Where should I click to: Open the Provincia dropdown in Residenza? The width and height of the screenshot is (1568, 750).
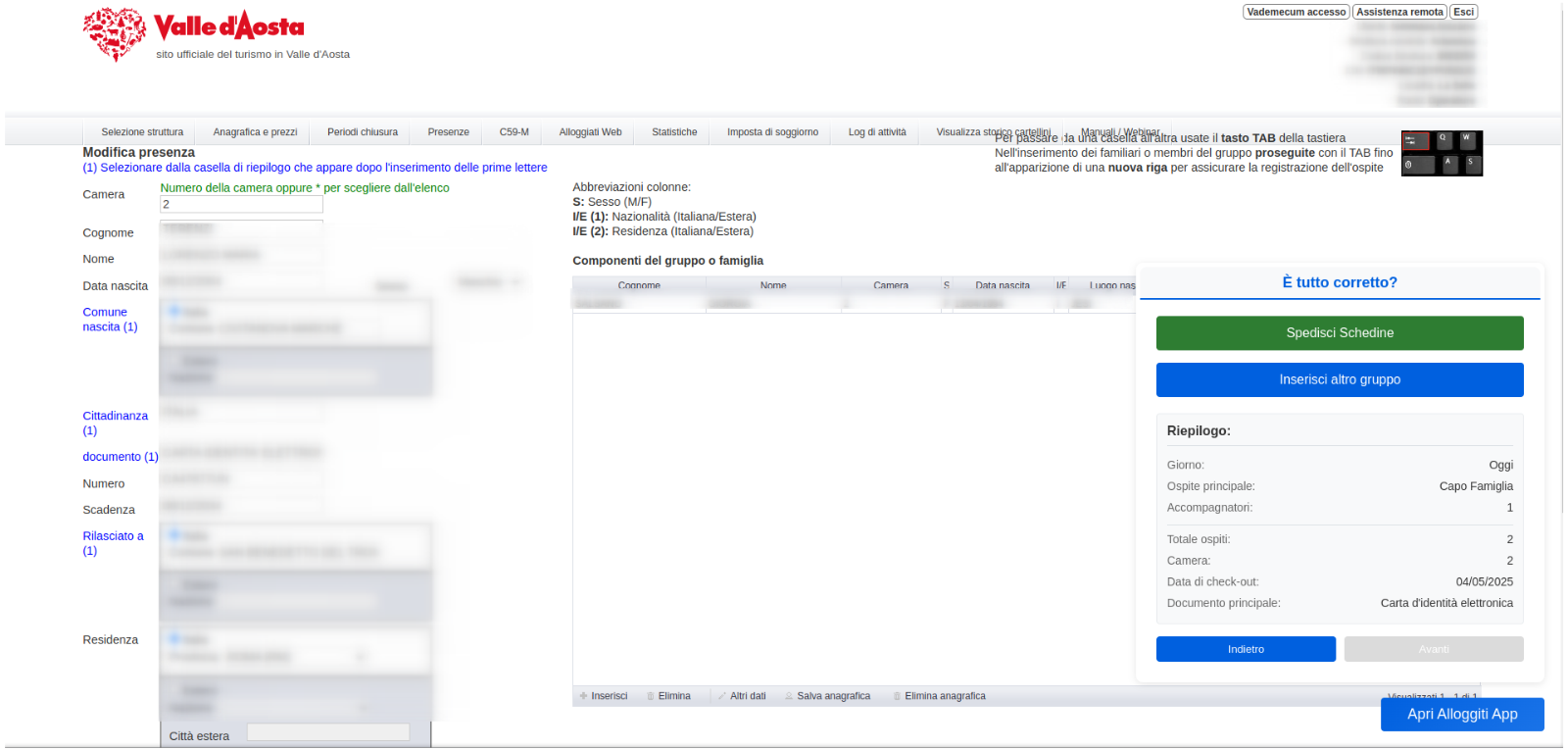[x=361, y=657]
